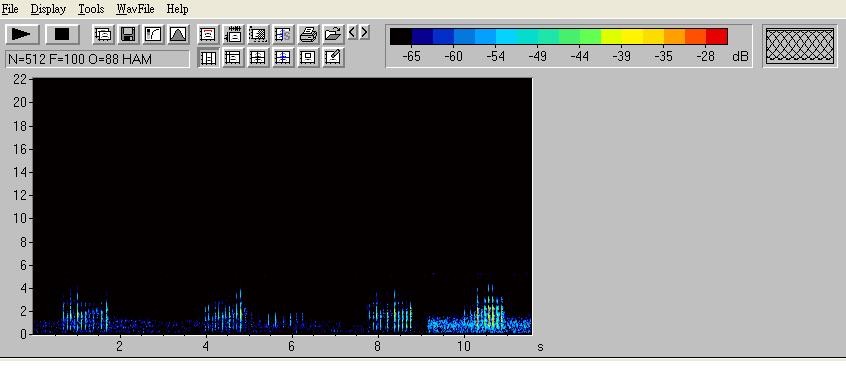Toggle the horizontal marker cursor icon
The width and height of the screenshot is (846, 384).
click(x=233, y=57)
